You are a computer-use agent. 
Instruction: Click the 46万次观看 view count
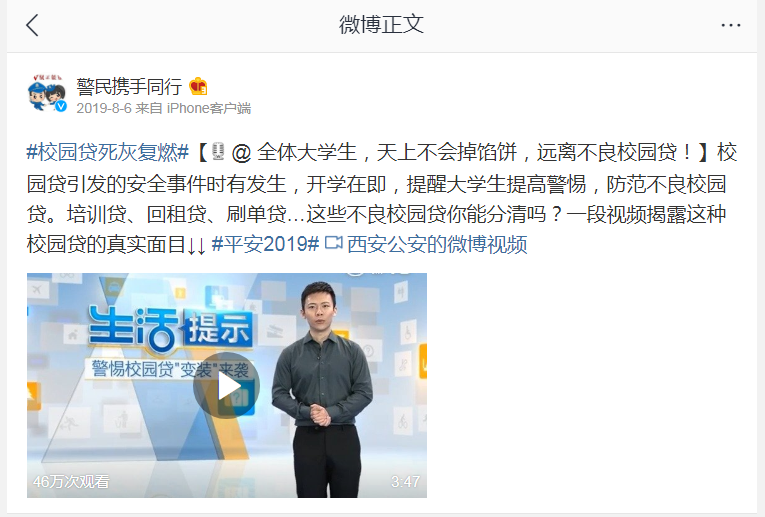click(x=71, y=481)
